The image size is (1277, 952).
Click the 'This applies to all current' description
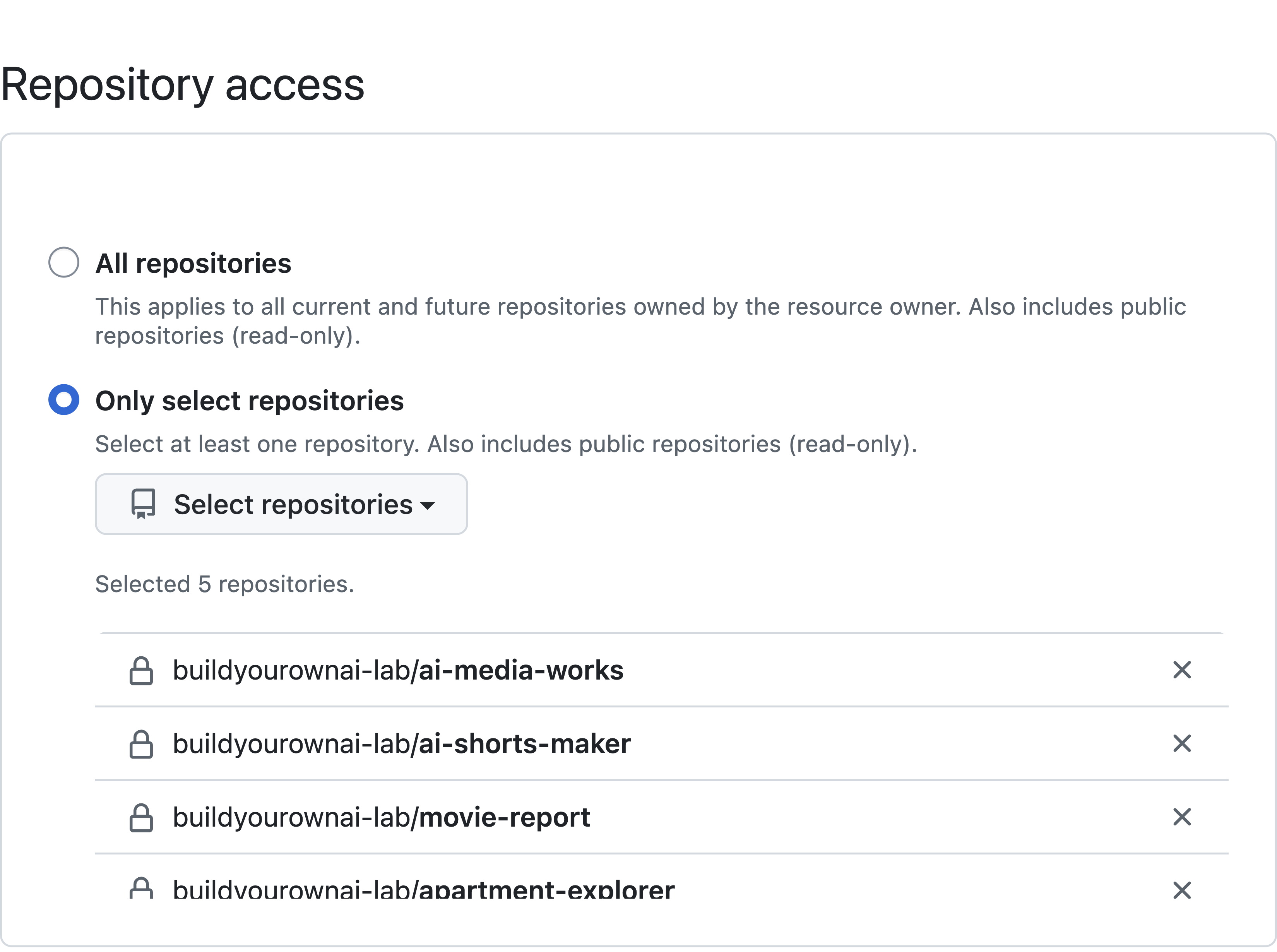tap(640, 321)
